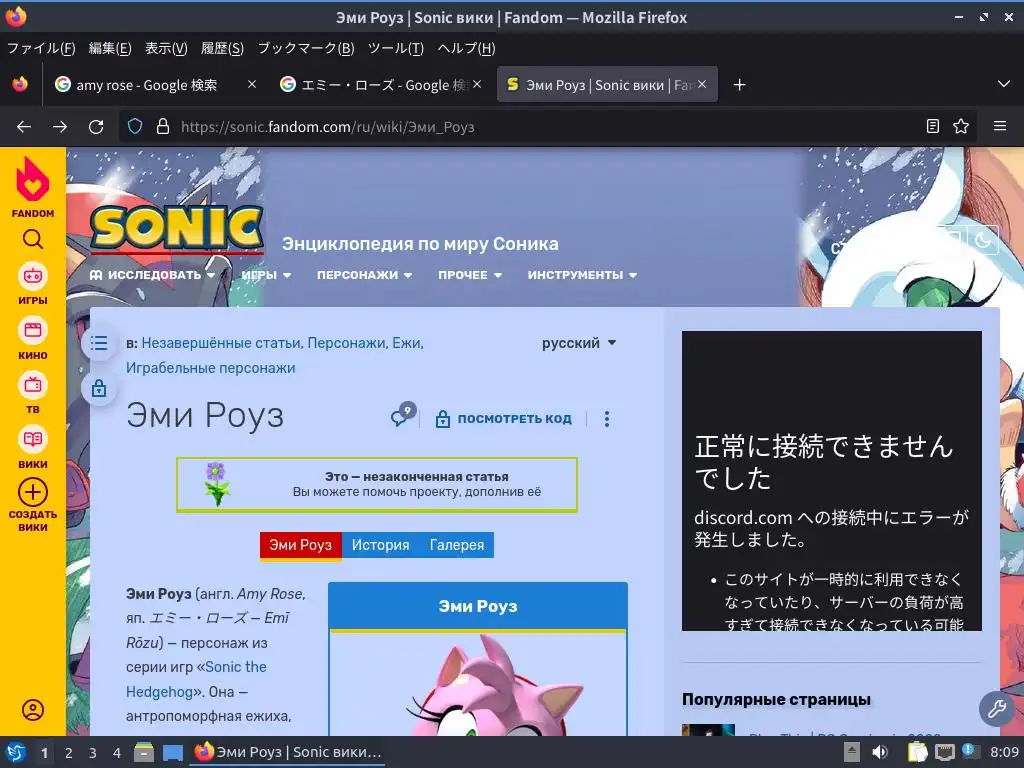Open the user profile icon in sidebar

coord(33,710)
